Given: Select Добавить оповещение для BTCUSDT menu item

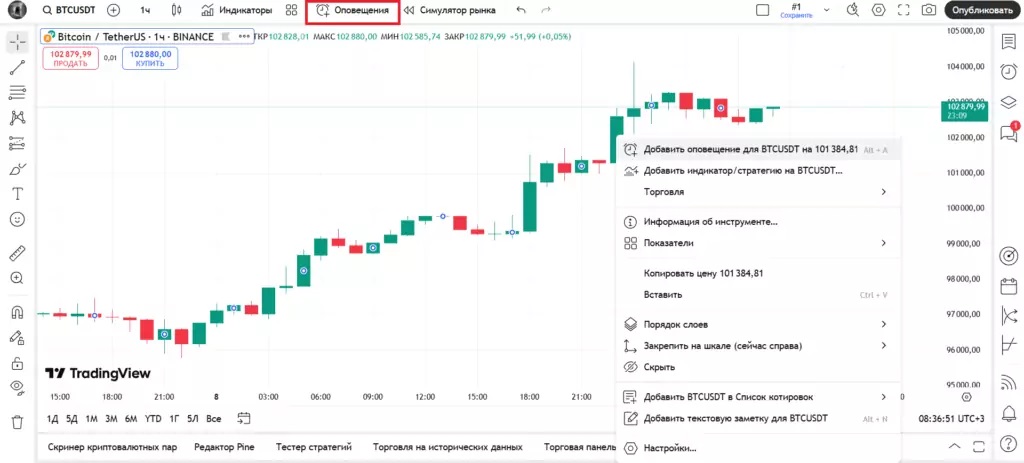Looking at the screenshot, I should click(758, 150).
